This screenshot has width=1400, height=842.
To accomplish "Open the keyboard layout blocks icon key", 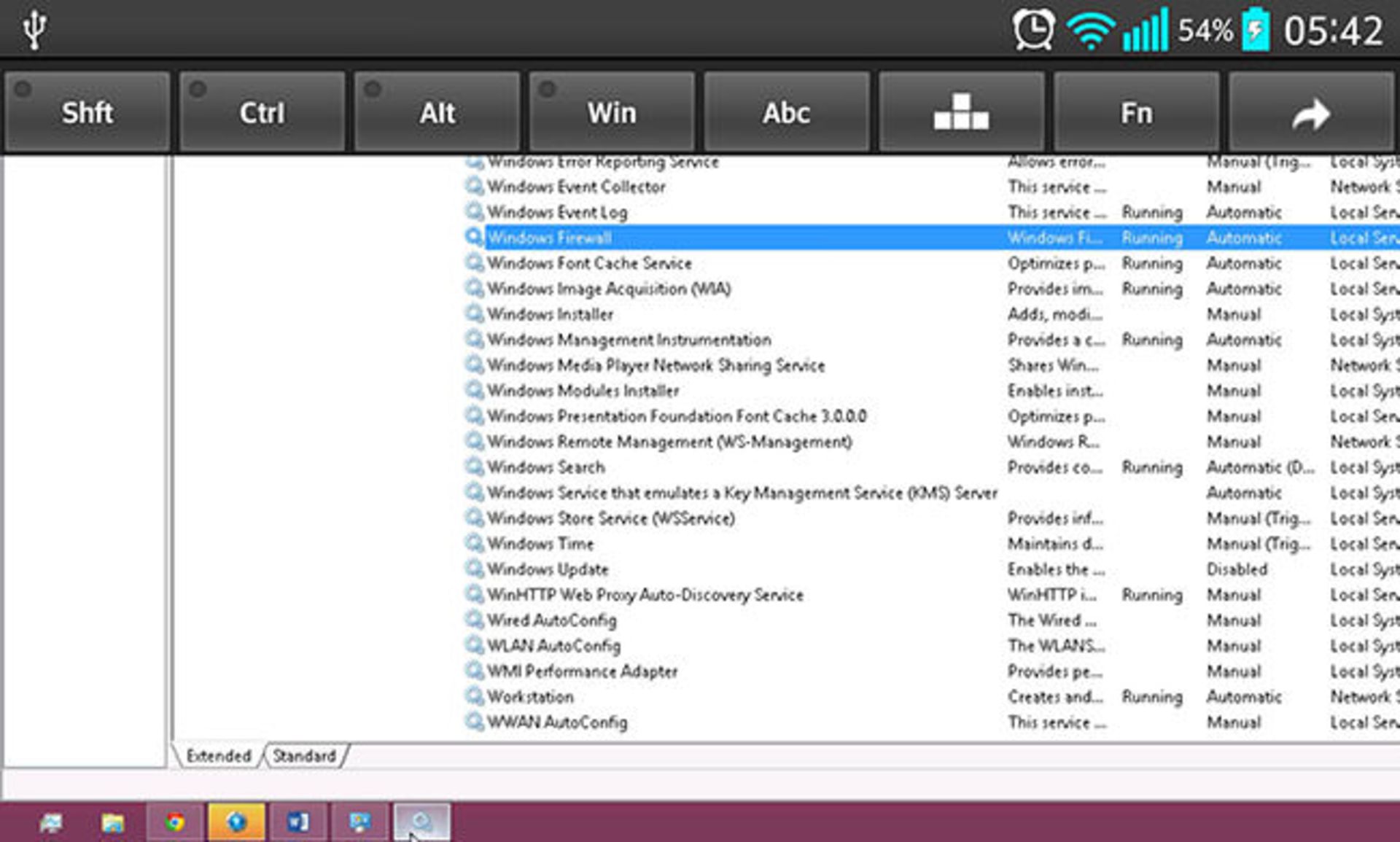I will (961, 112).
